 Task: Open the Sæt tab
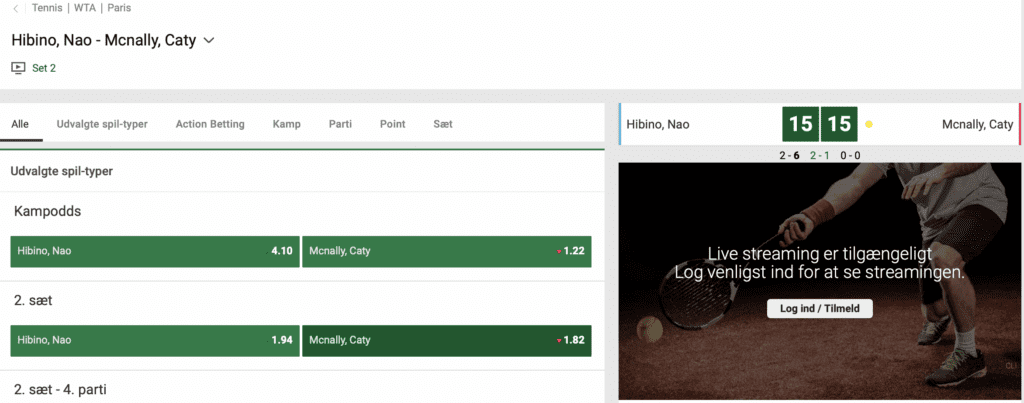[x=442, y=124]
